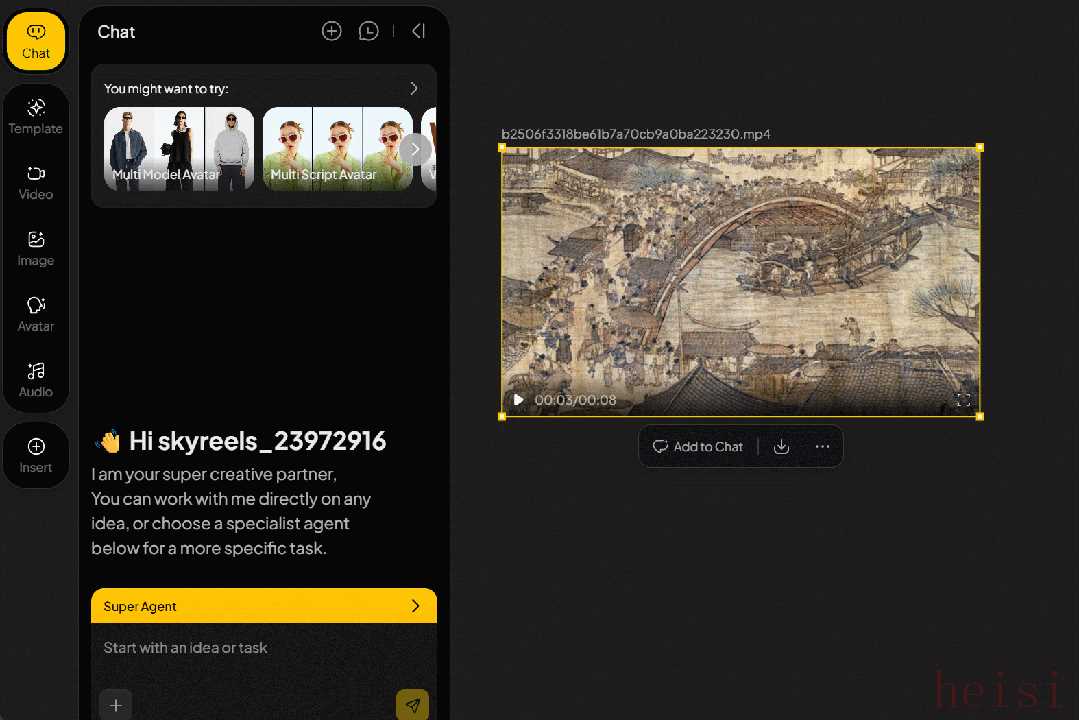The width and height of the screenshot is (1079, 720).
Task: Toggle fullscreen on the video
Action: tap(963, 400)
